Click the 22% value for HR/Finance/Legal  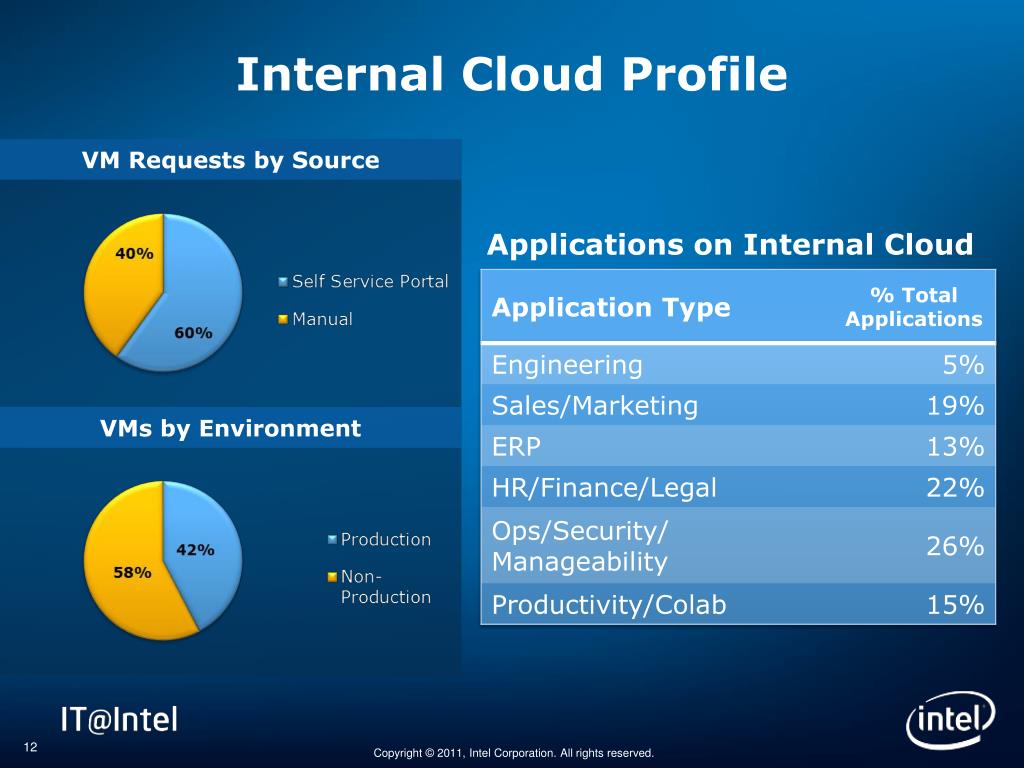[x=955, y=488]
